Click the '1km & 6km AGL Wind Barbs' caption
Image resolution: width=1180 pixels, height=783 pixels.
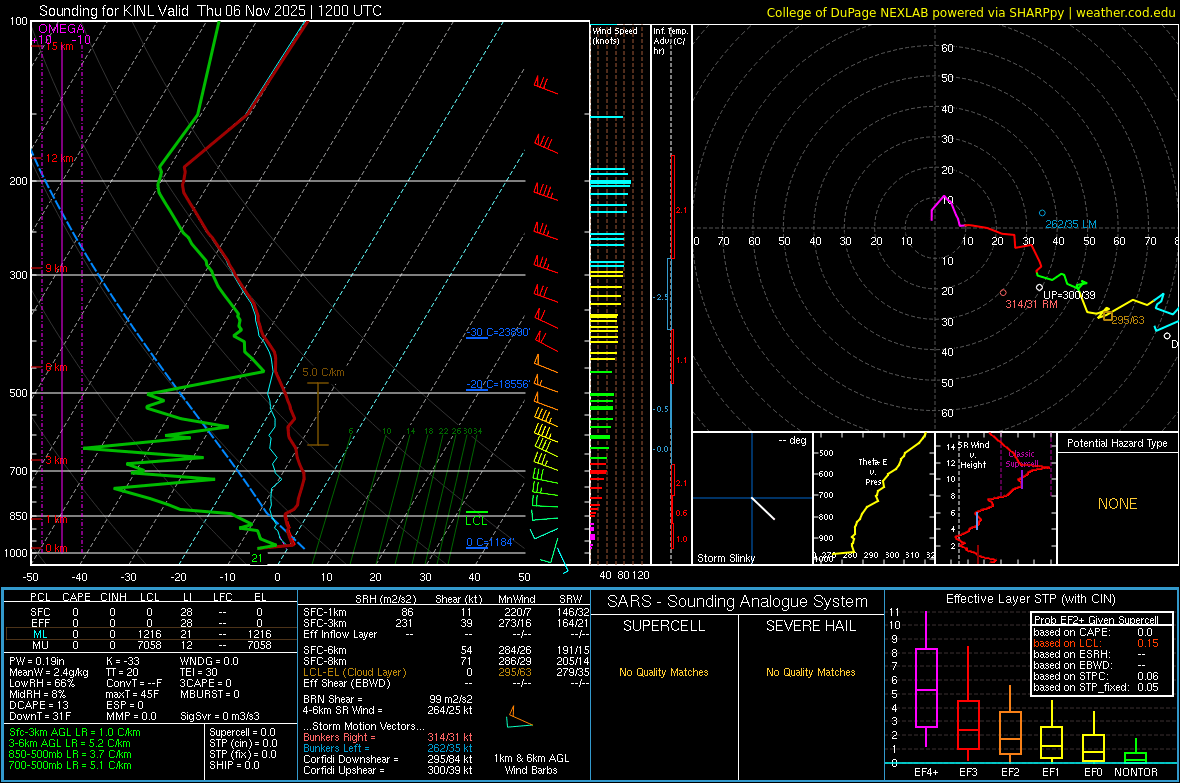[x=531, y=764]
